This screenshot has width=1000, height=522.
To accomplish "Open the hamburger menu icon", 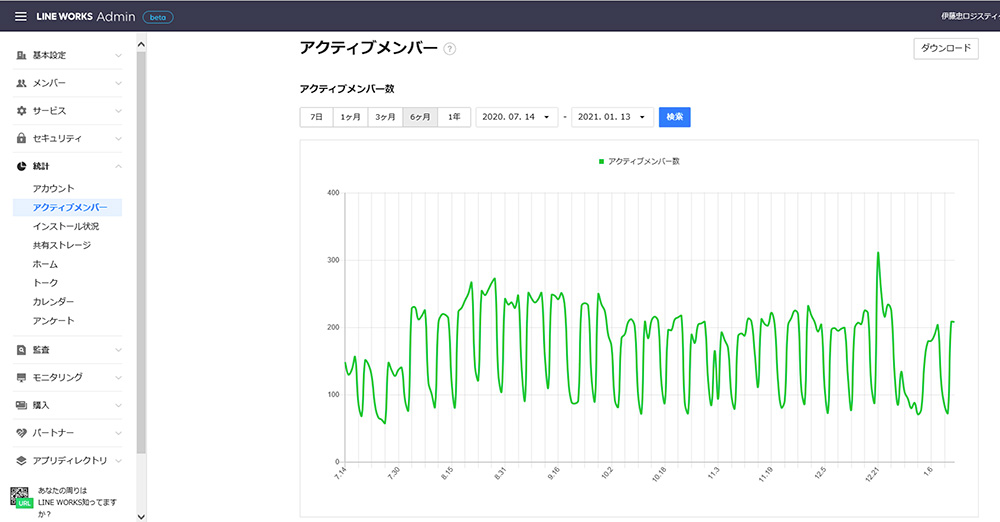I will [20, 17].
